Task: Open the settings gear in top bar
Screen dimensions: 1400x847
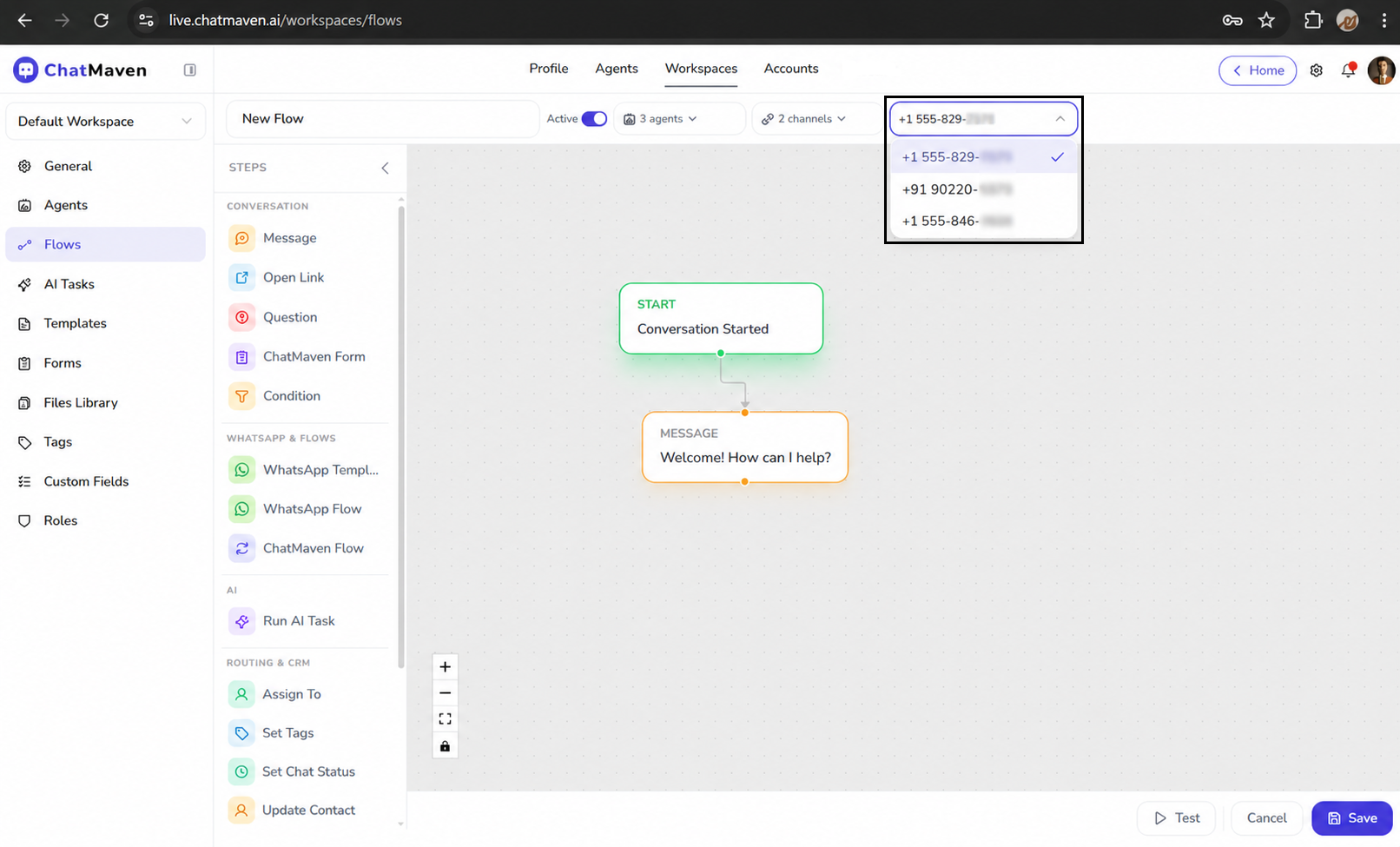Action: coord(1317,70)
